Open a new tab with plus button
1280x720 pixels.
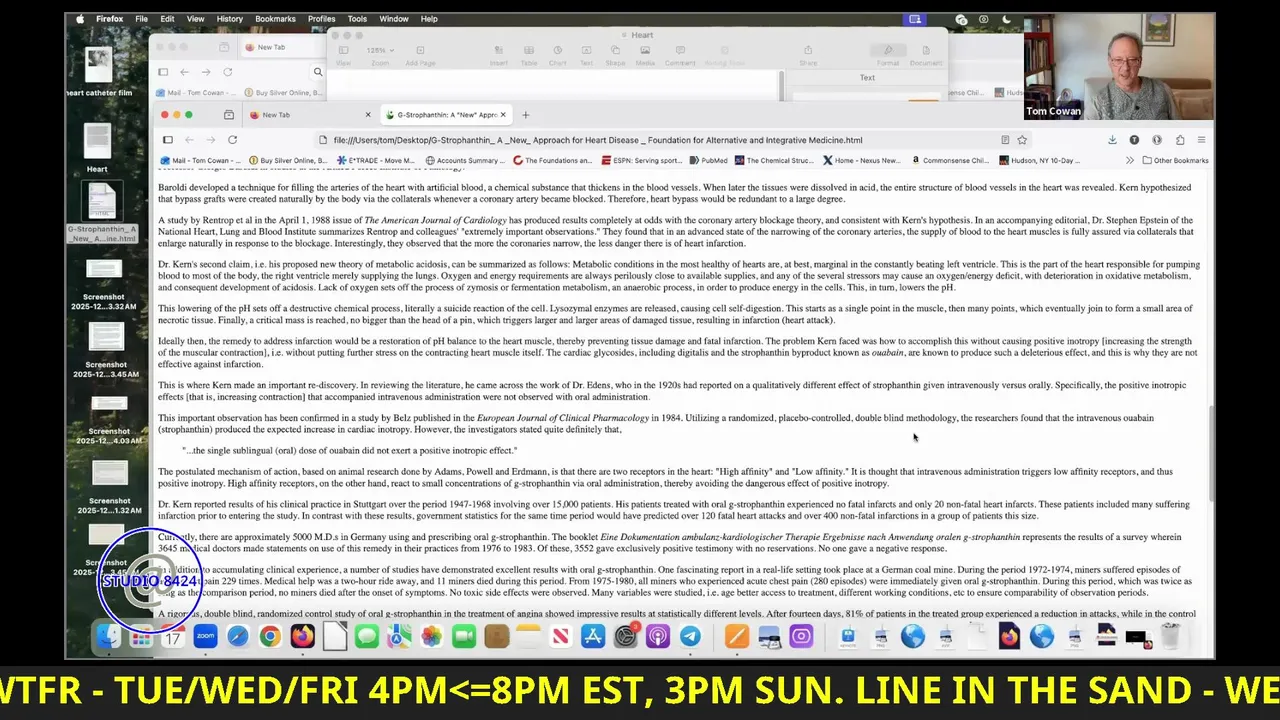coord(525,115)
